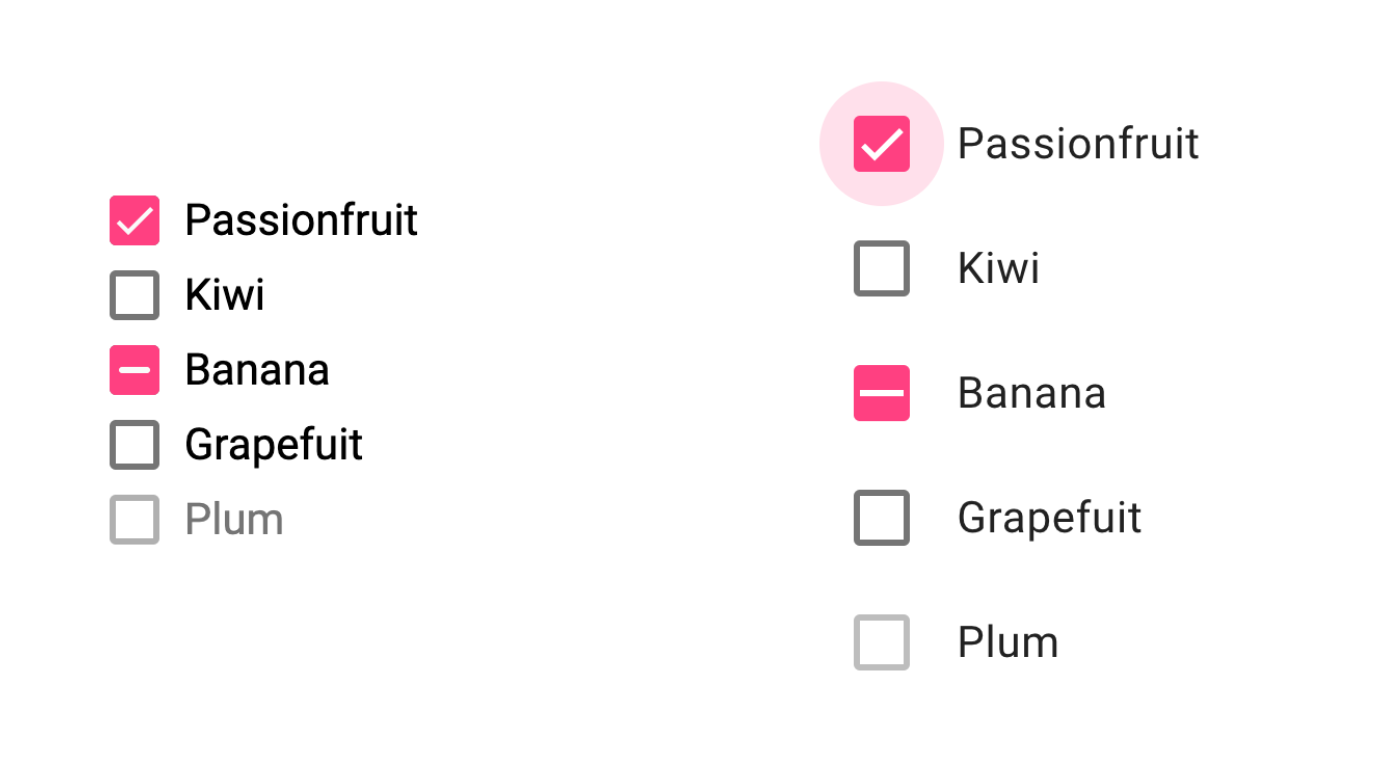1379x781 pixels.
Task: Select the Kiwi label in the spacious list
Action: coord(998,268)
